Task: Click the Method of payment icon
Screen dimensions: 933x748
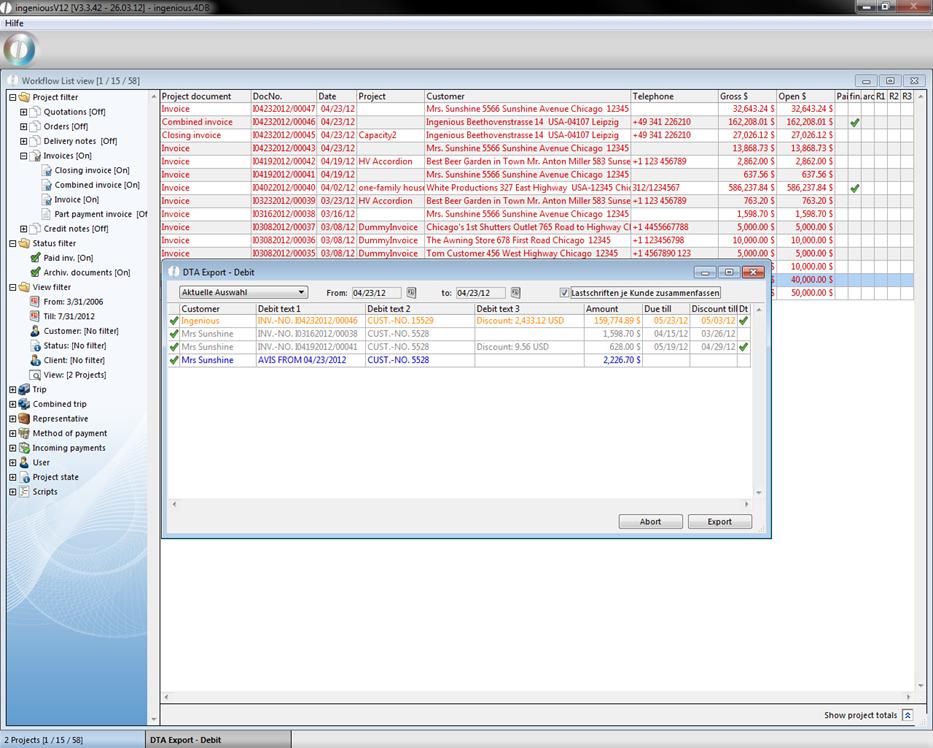Action: [x=24, y=433]
